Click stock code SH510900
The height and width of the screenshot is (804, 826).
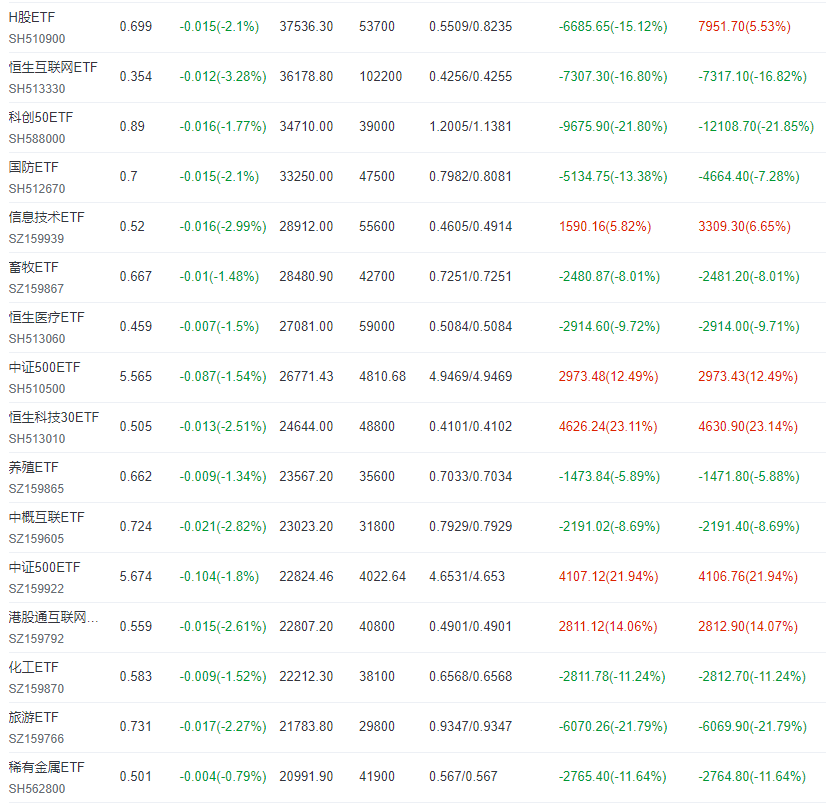click(x=37, y=39)
